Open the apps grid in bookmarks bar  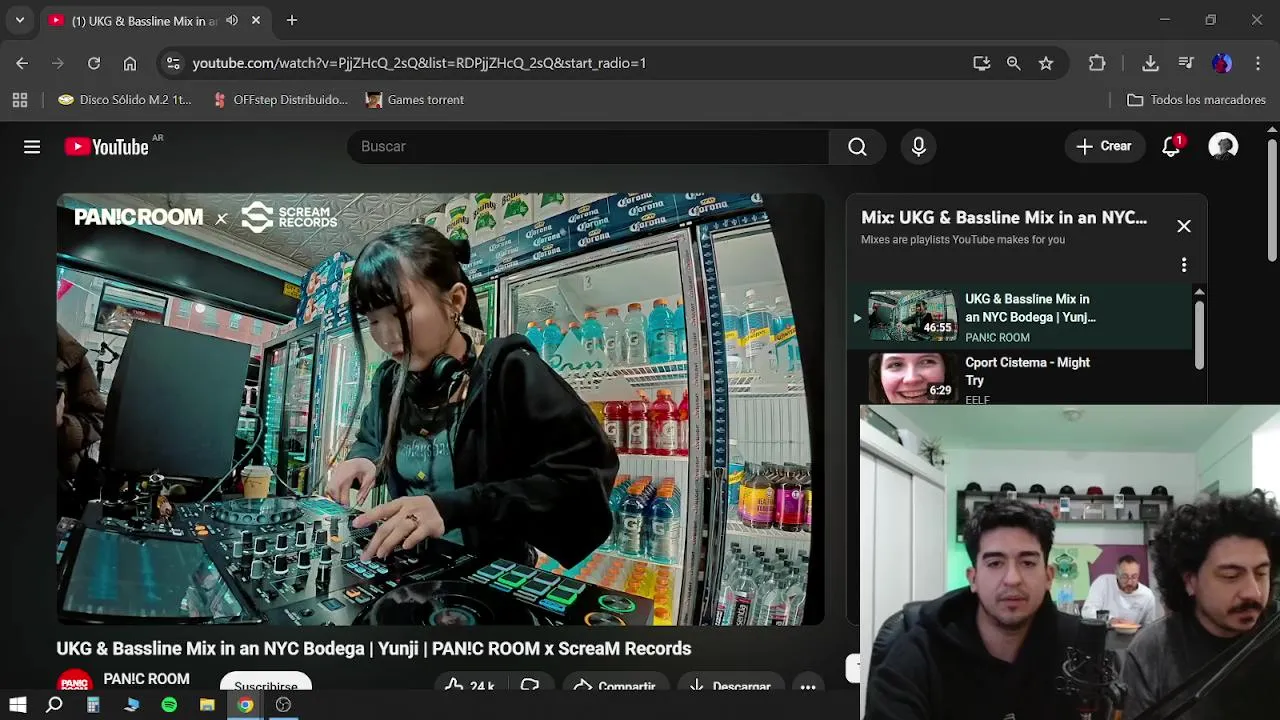pyautogui.click(x=20, y=100)
